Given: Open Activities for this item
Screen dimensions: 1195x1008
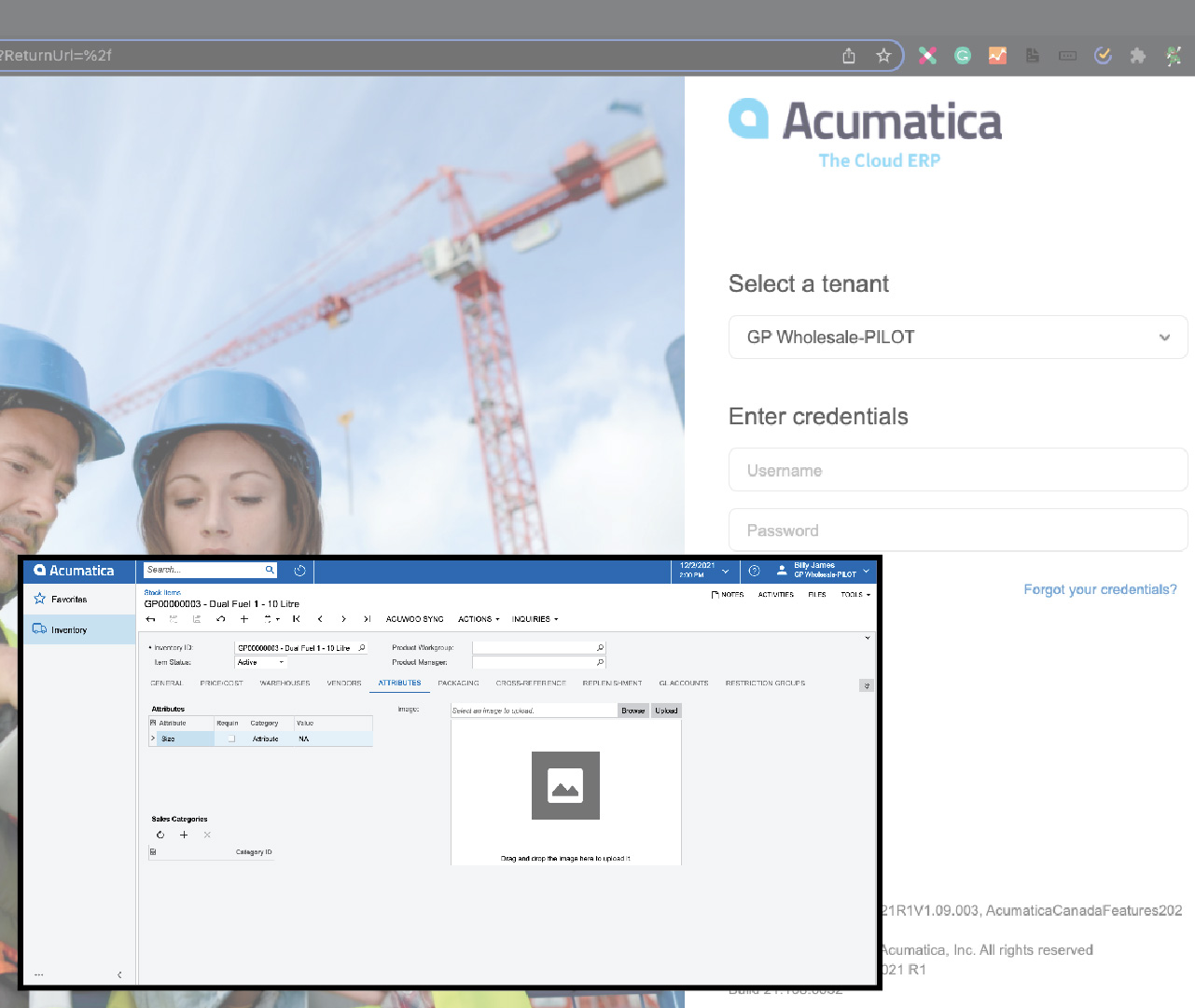Looking at the screenshot, I should click(x=776, y=594).
